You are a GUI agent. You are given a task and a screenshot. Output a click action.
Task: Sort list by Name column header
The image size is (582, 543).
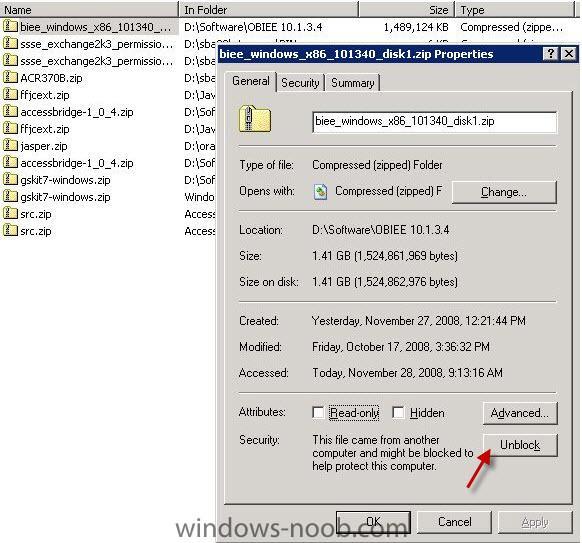[x=89, y=9]
